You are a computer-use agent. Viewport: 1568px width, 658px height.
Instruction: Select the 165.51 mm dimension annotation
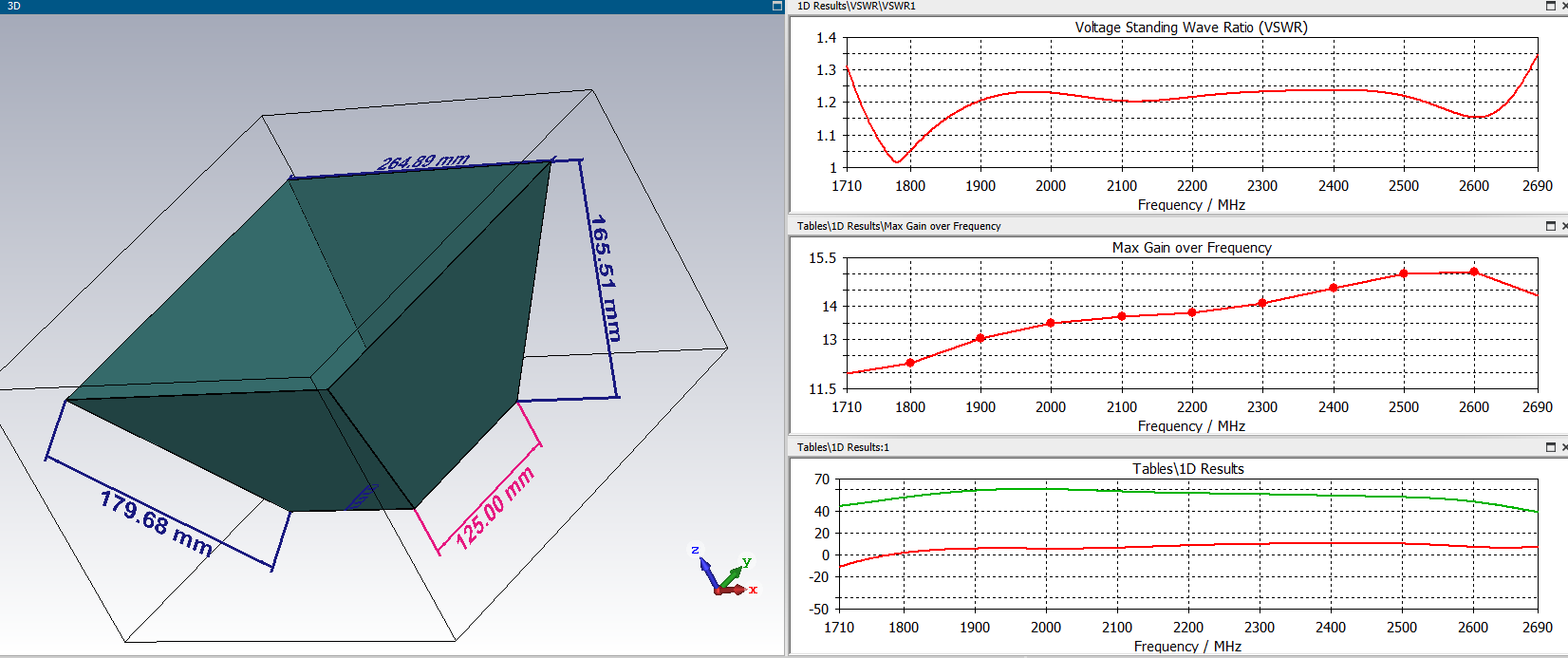[605, 277]
